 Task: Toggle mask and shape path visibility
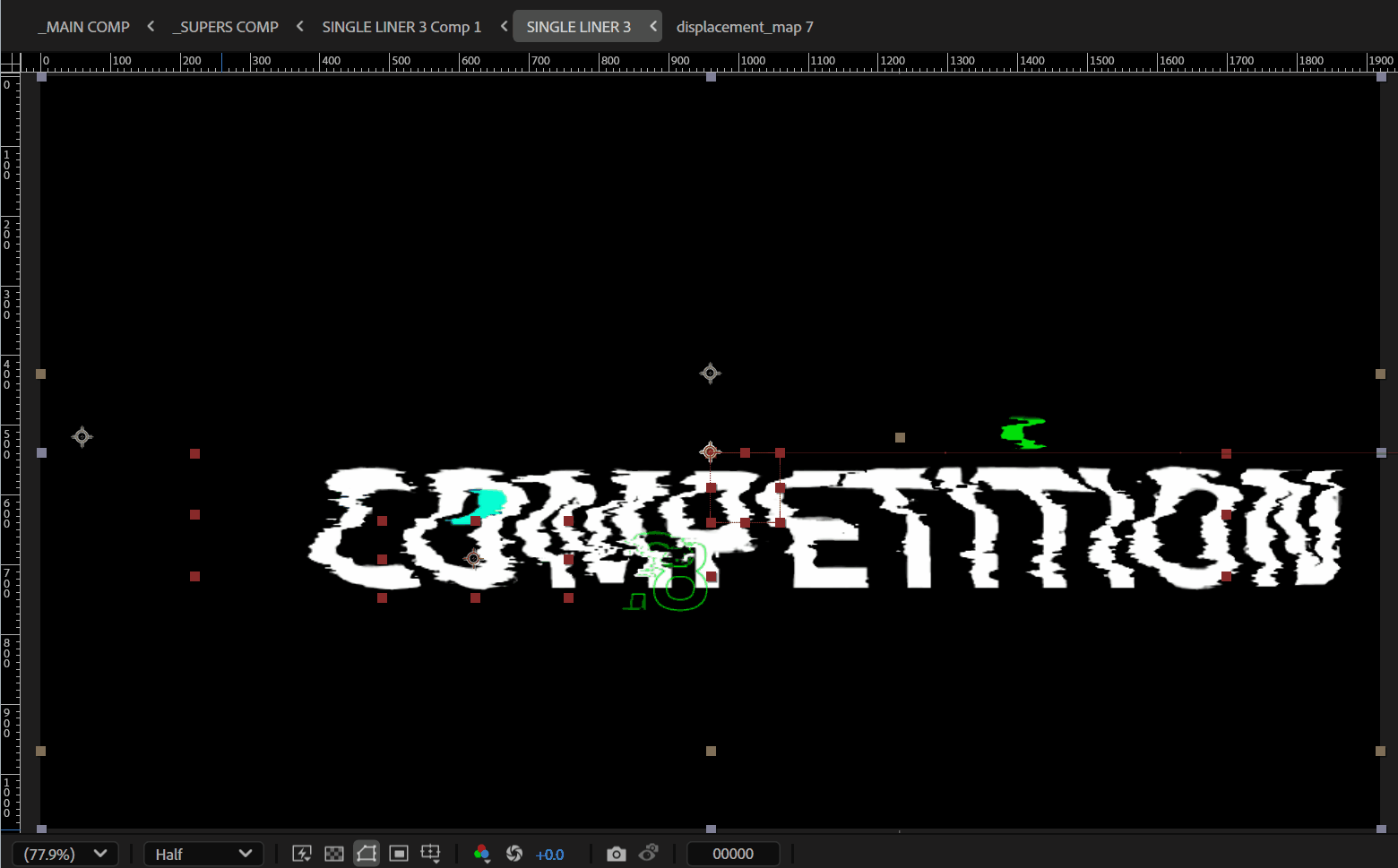[x=367, y=854]
